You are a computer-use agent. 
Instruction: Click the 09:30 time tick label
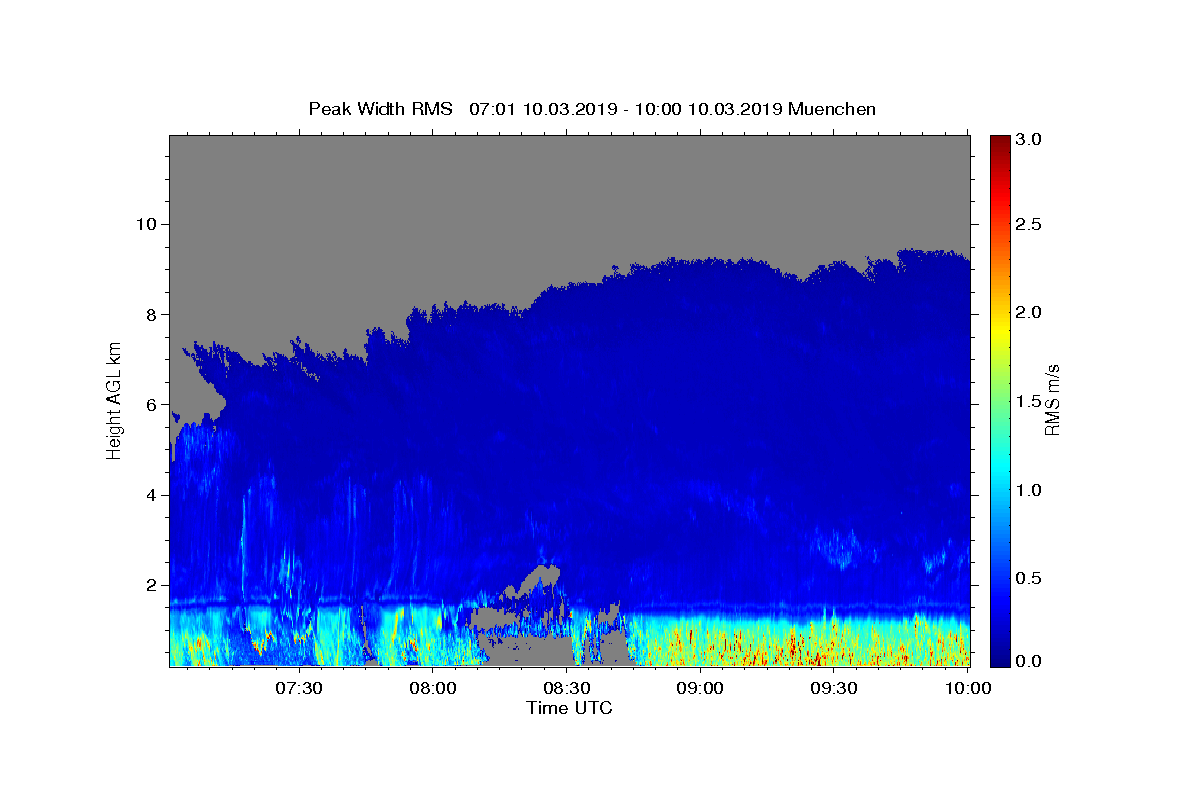click(834, 688)
